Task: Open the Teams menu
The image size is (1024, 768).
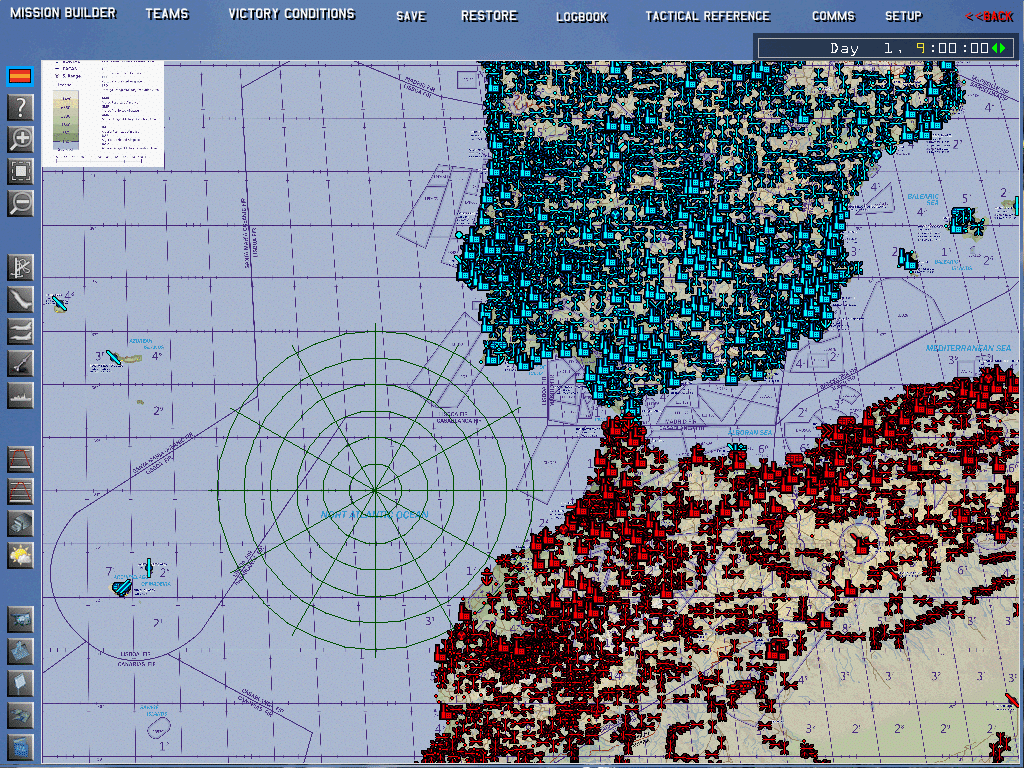Action: coord(167,14)
